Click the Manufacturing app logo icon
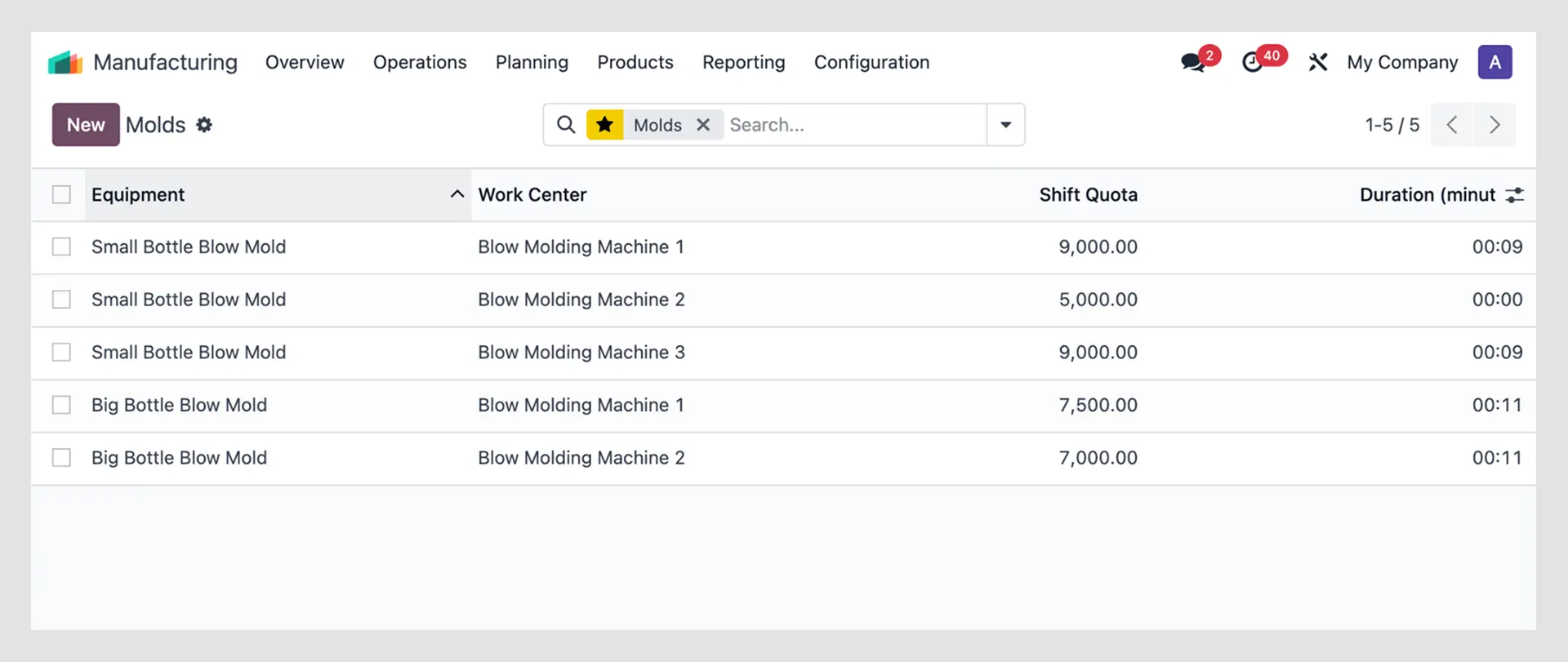Image resolution: width=1568 pixels, height=662 pixels. click(x=65, y=62)
